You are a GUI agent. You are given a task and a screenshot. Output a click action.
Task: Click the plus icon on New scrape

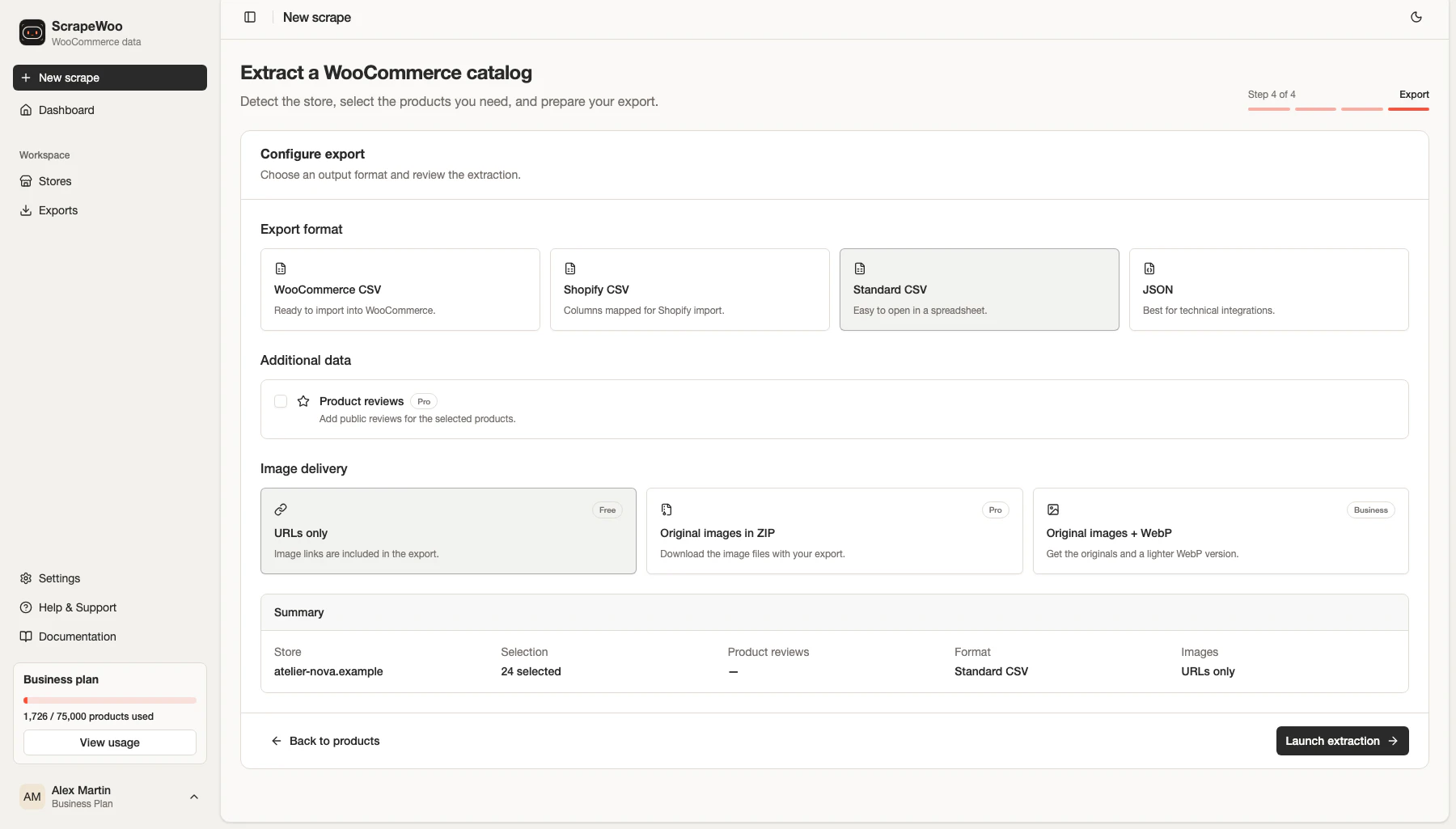(26, 78)
